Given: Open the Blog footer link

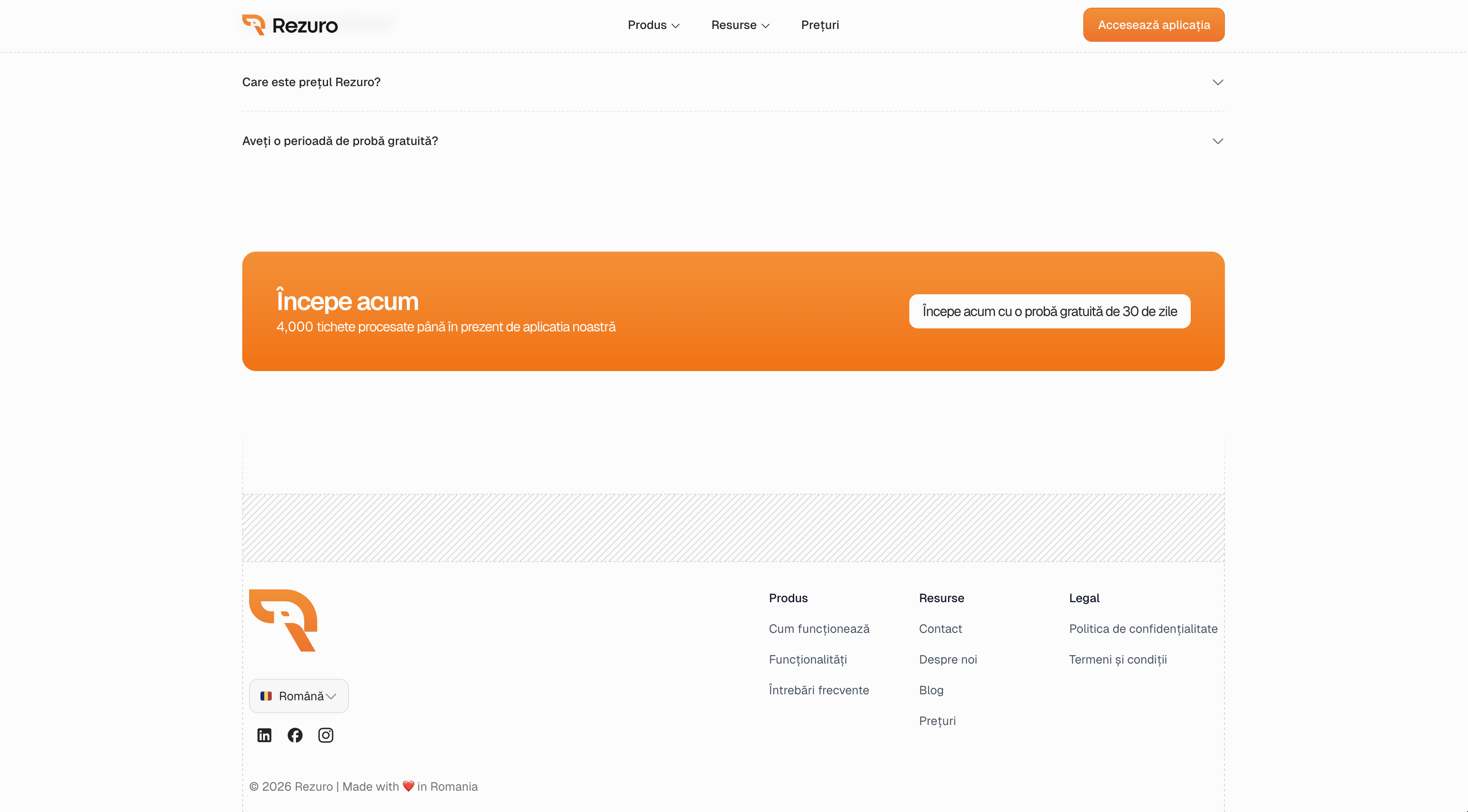Looking at the screenshot, I should pyautogui.click(x=931, y=690).
